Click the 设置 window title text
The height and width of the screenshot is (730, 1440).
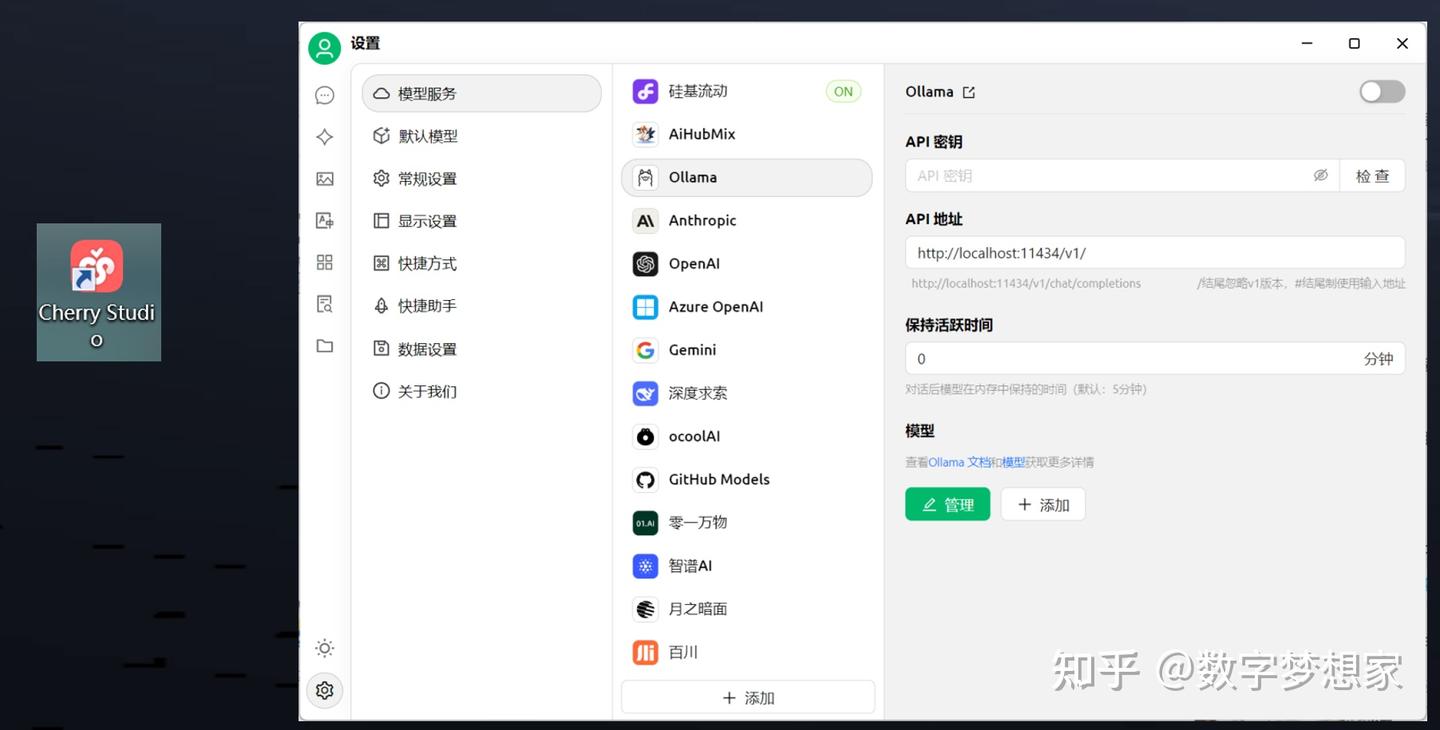pos(365,43)
